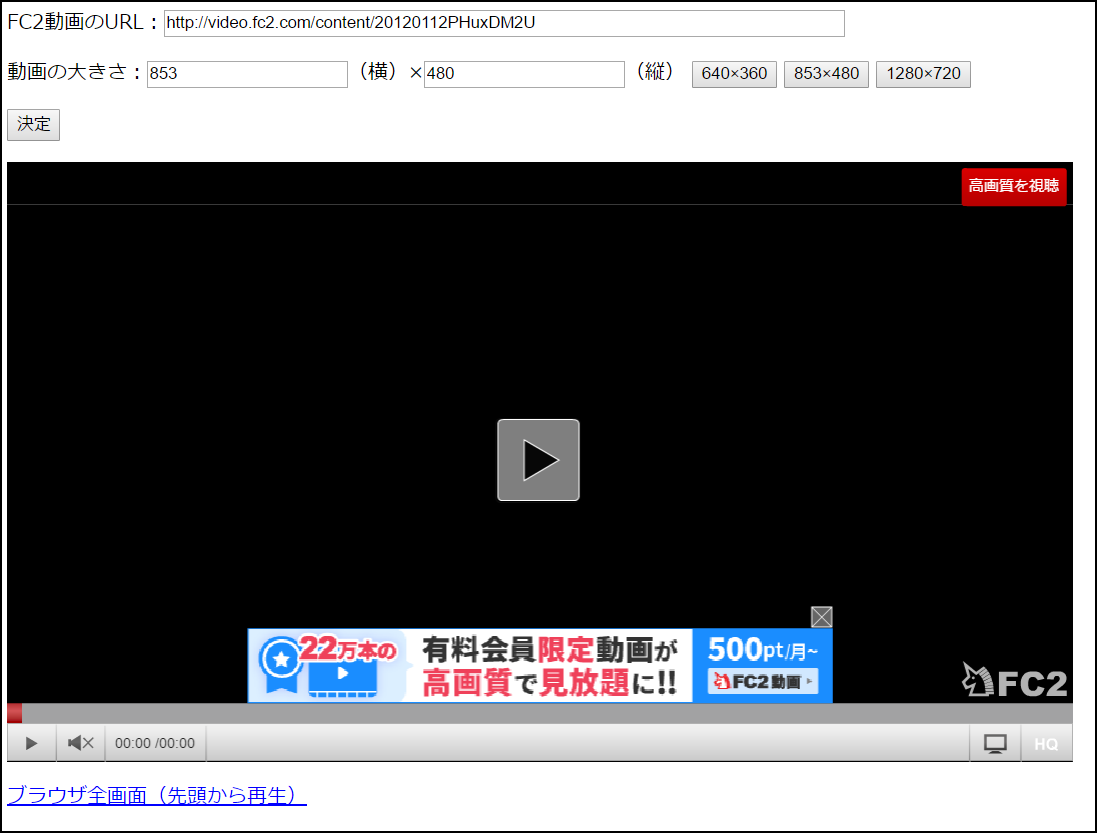Open the ブラウザ全画面 link

(156, 796)
